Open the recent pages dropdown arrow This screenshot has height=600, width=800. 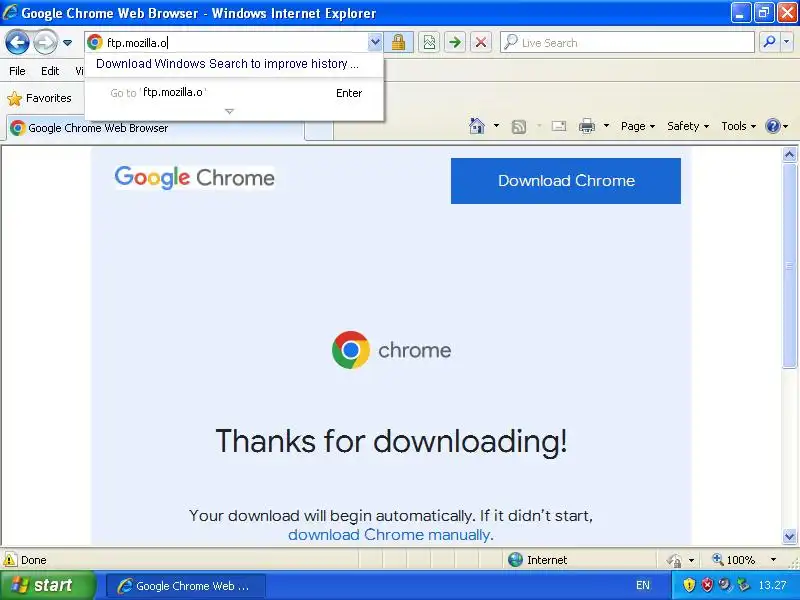67,43
